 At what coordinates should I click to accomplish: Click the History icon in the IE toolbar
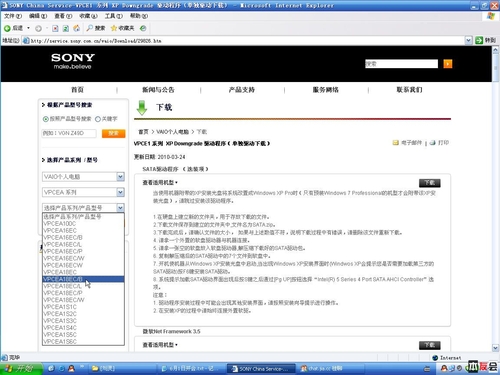coord(143,28)
